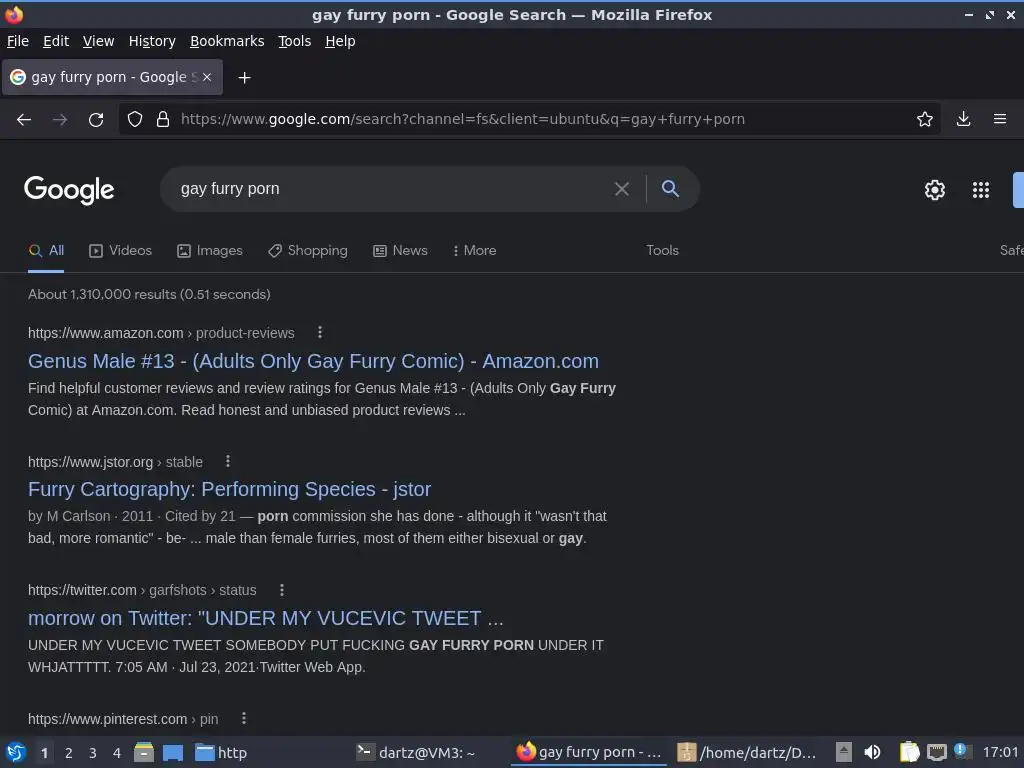Open the tracking protection shield
Screen dimensions: 1024x768
tap(135, 120)
